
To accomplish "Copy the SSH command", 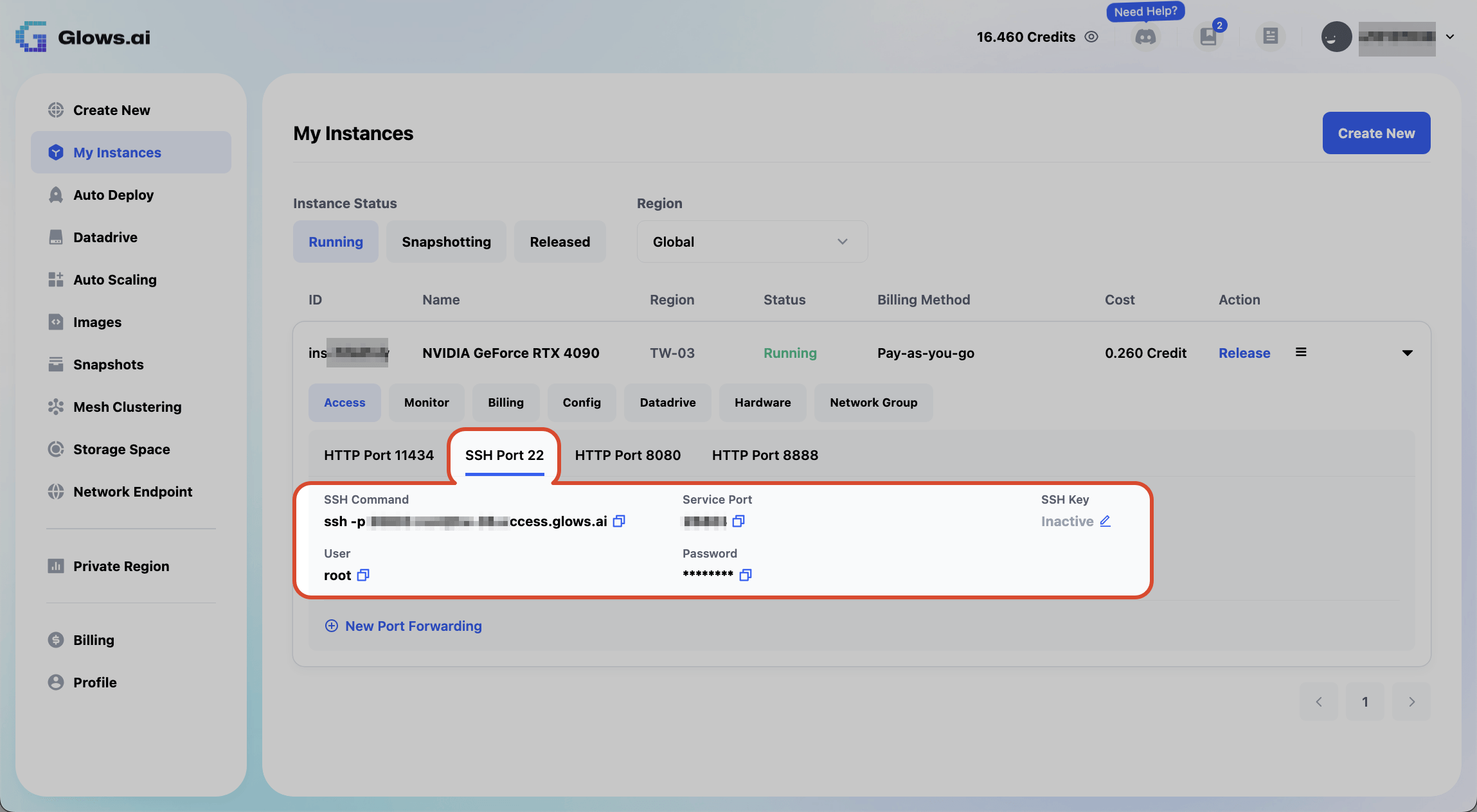I will click(619, 521).
